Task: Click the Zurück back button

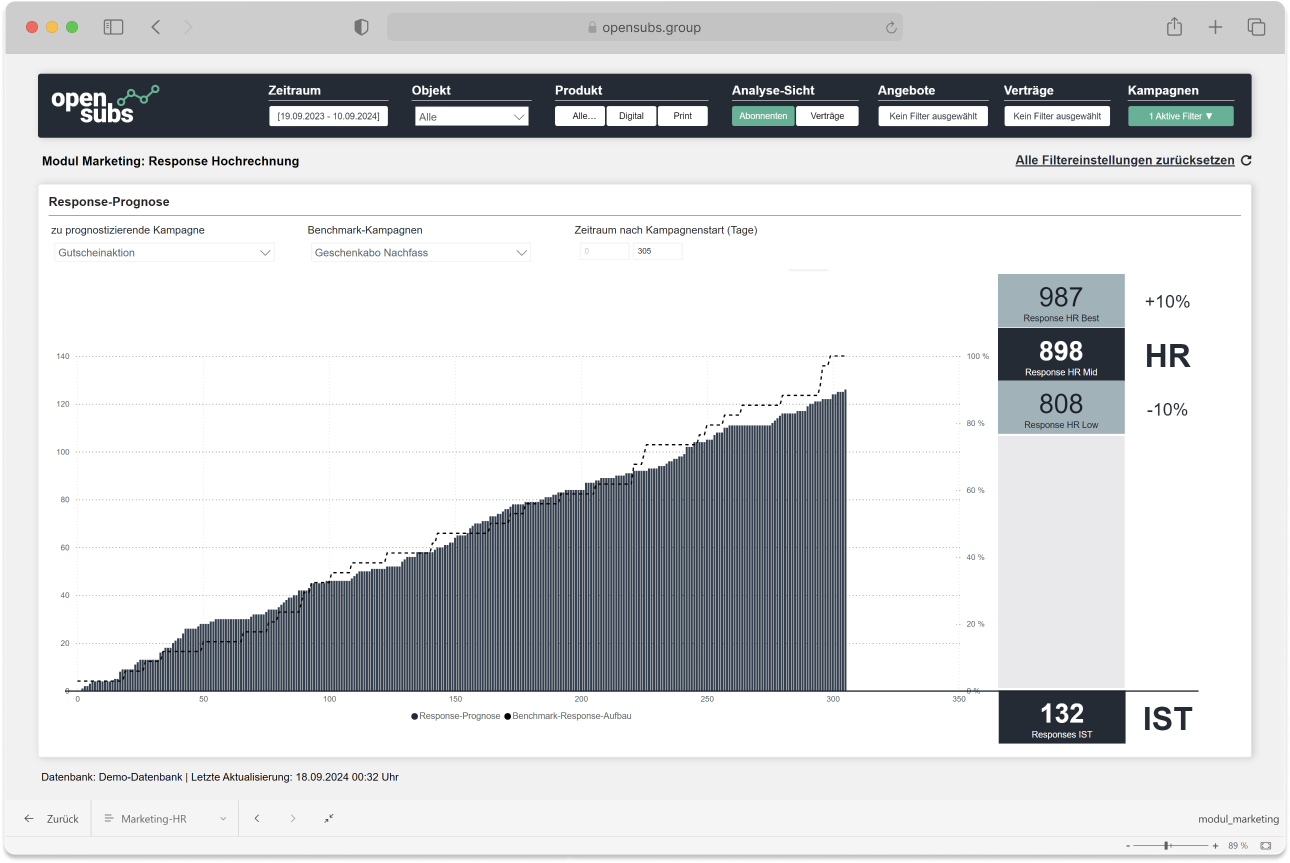Action: (x=52, y=818)
